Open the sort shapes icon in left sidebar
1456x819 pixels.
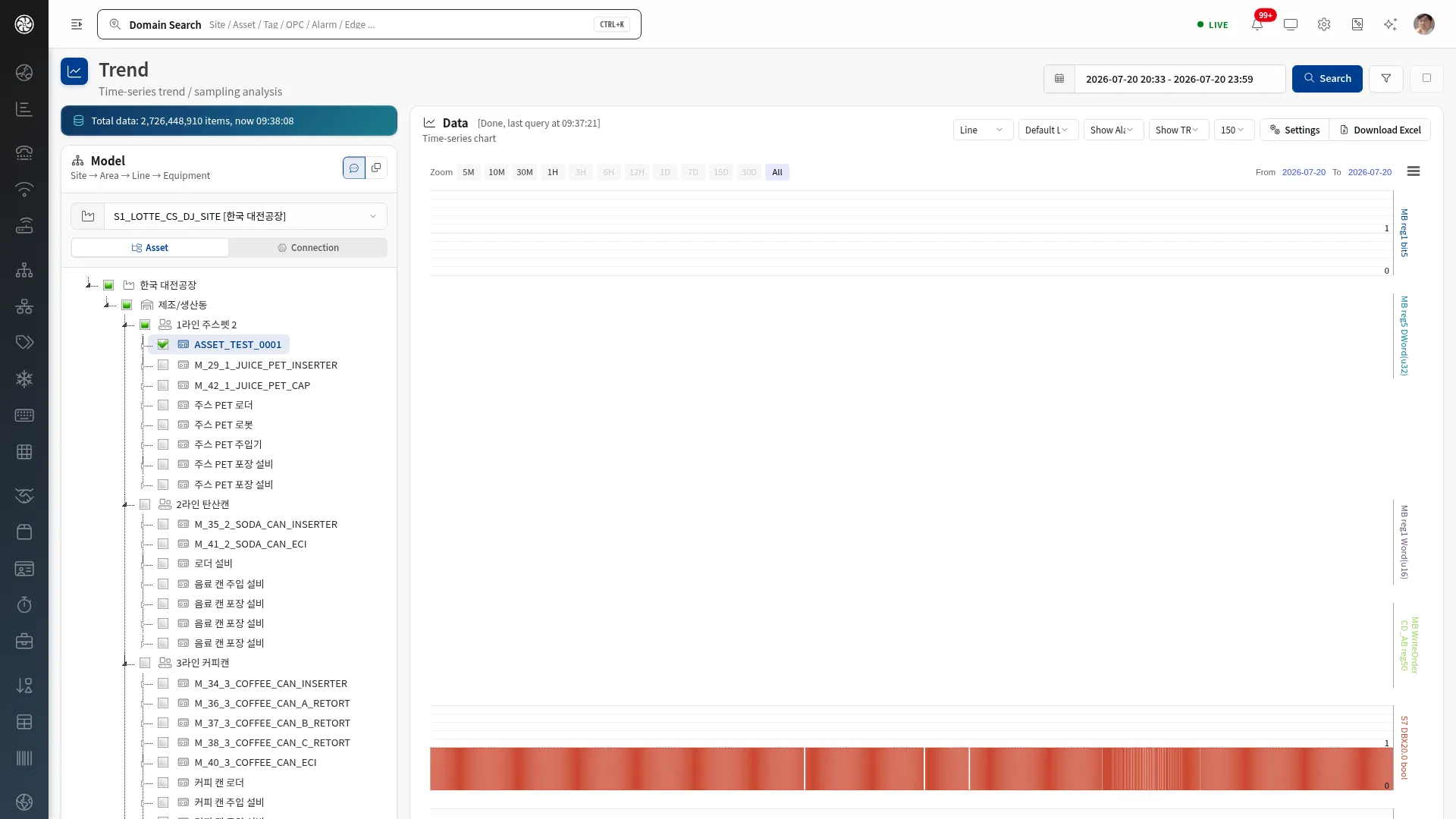tap(24, 686)
